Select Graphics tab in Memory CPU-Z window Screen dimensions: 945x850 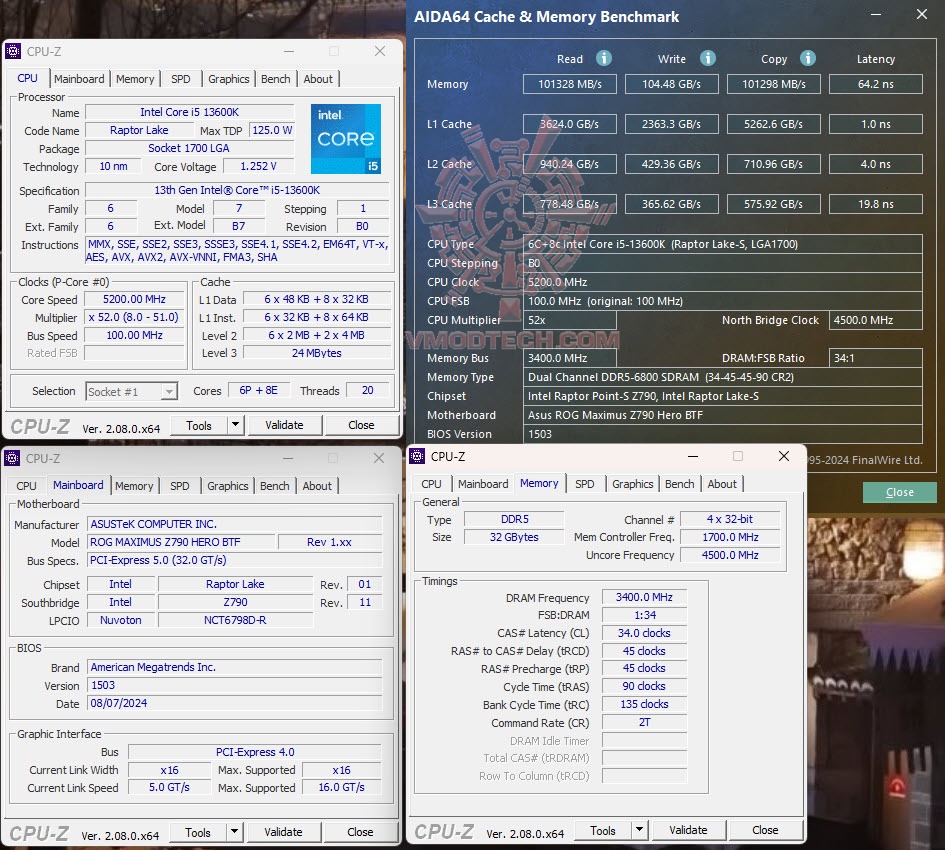(x=632, y=484)
